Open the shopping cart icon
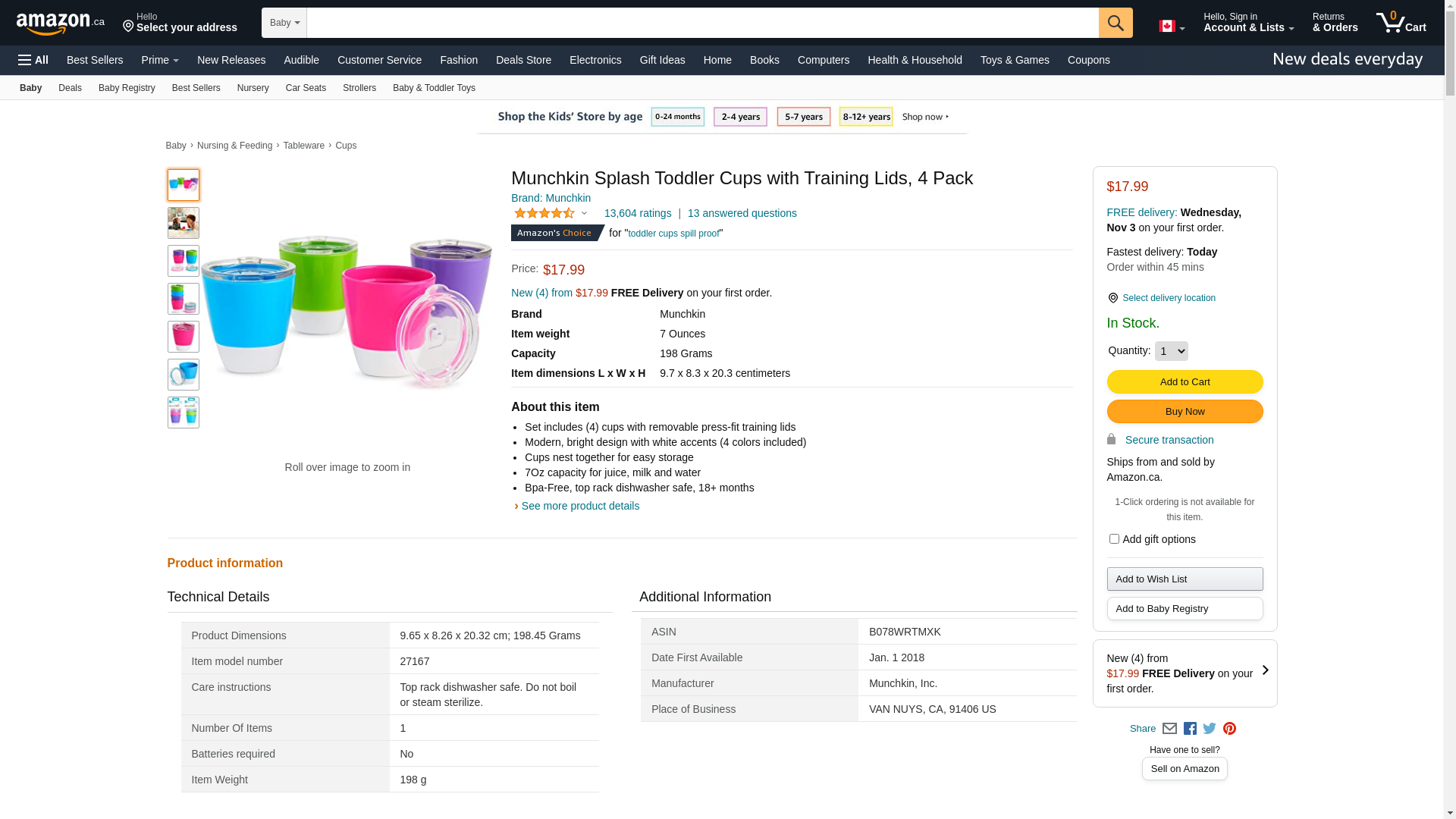Image resolution: width=1456 pixels, height=819 pixels. (x=1401, y=23)
